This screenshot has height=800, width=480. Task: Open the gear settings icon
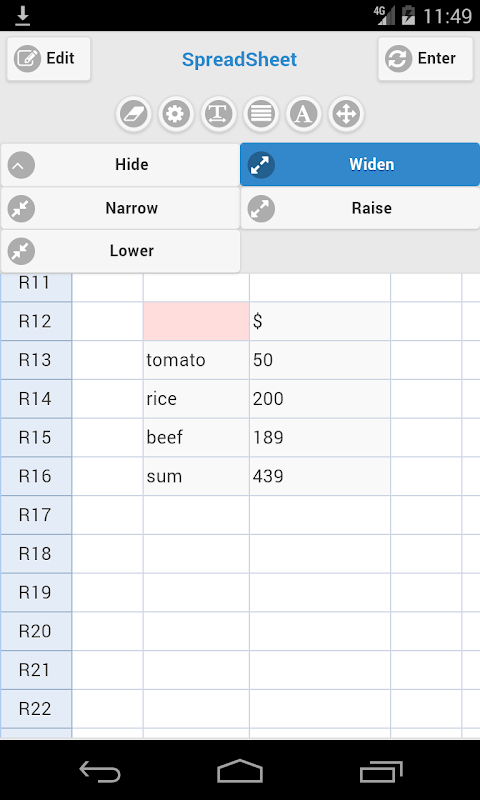click(176, 114)
